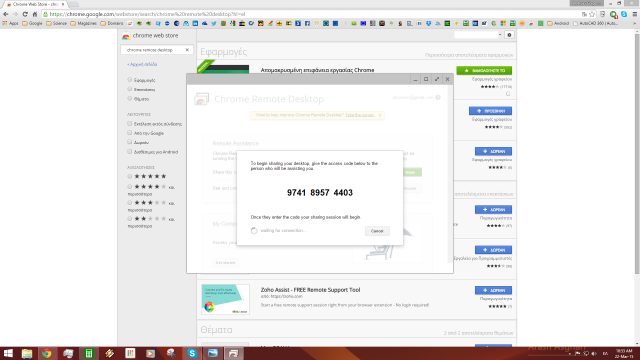Select the Θέματα radio filter
Screen dimensions: 640x360
[130, 99]
